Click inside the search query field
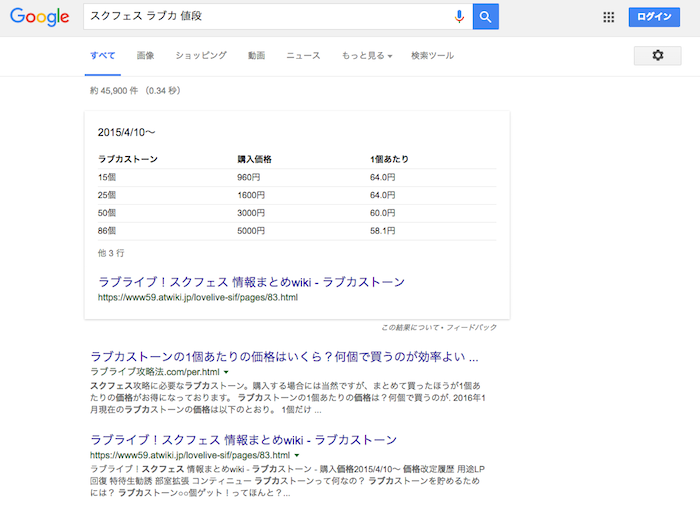700x508 pixels. pos(260,17)
